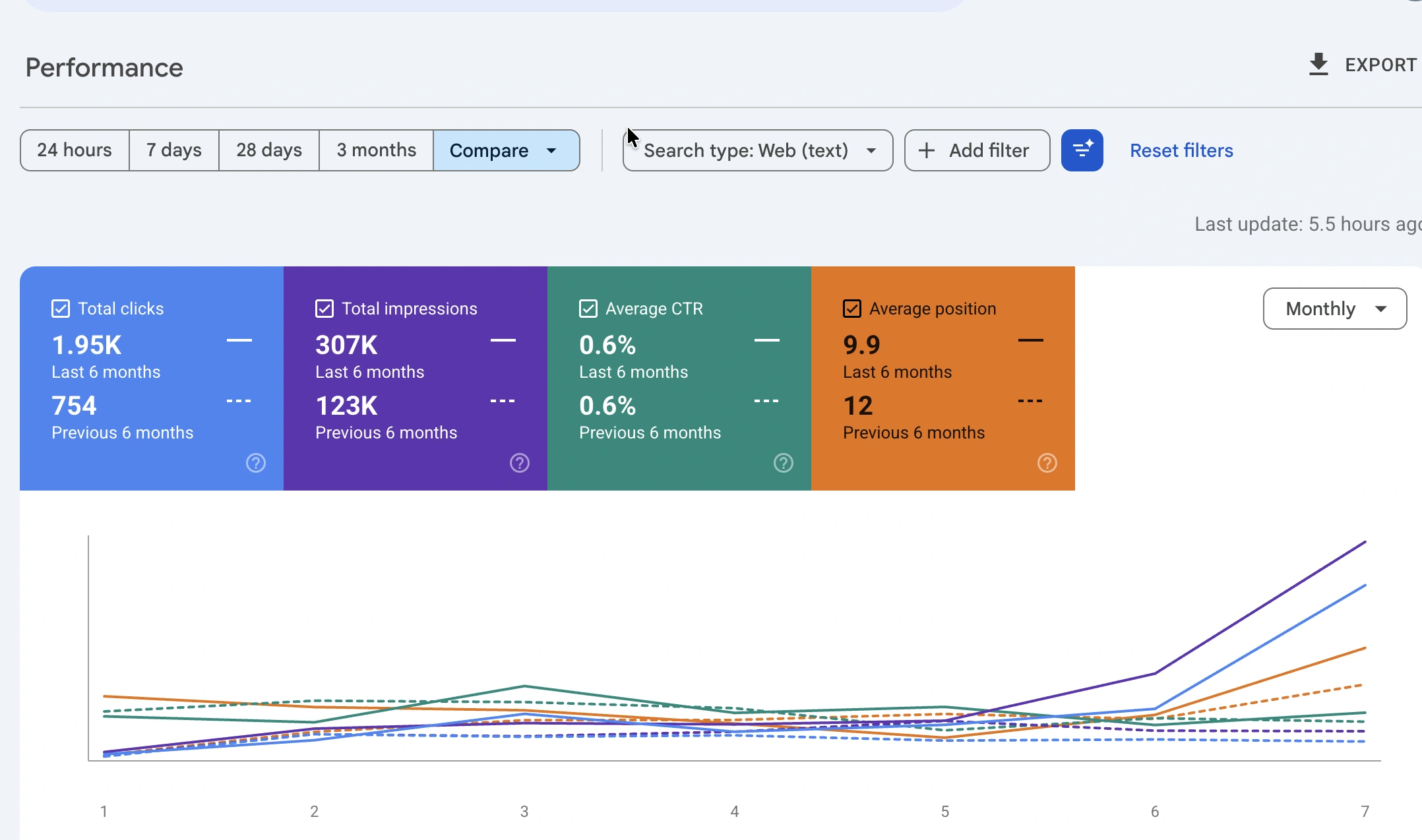Click 754 previous clicks value

[74, 405]
